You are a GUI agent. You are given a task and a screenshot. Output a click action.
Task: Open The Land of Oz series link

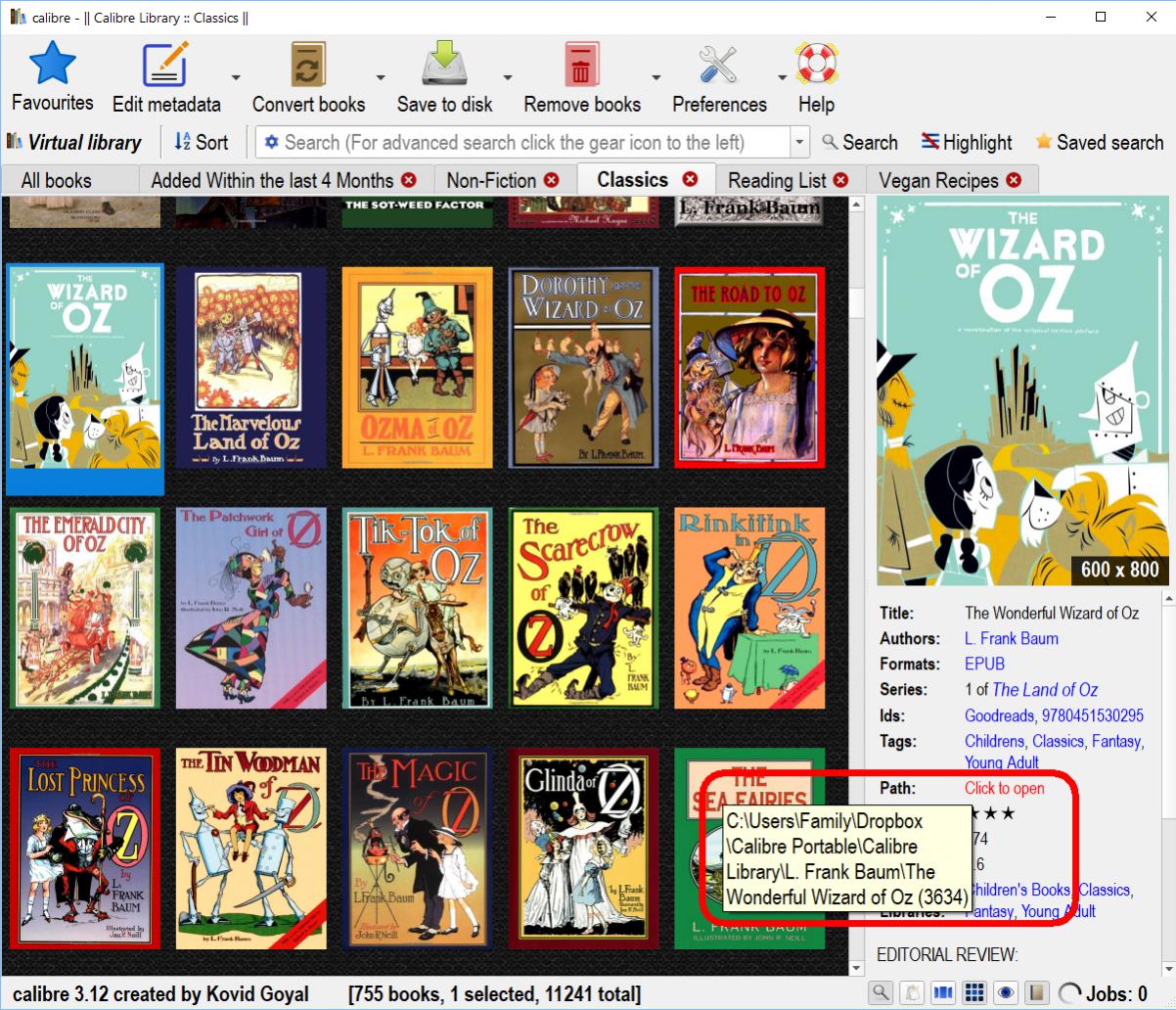point(1045,689)
